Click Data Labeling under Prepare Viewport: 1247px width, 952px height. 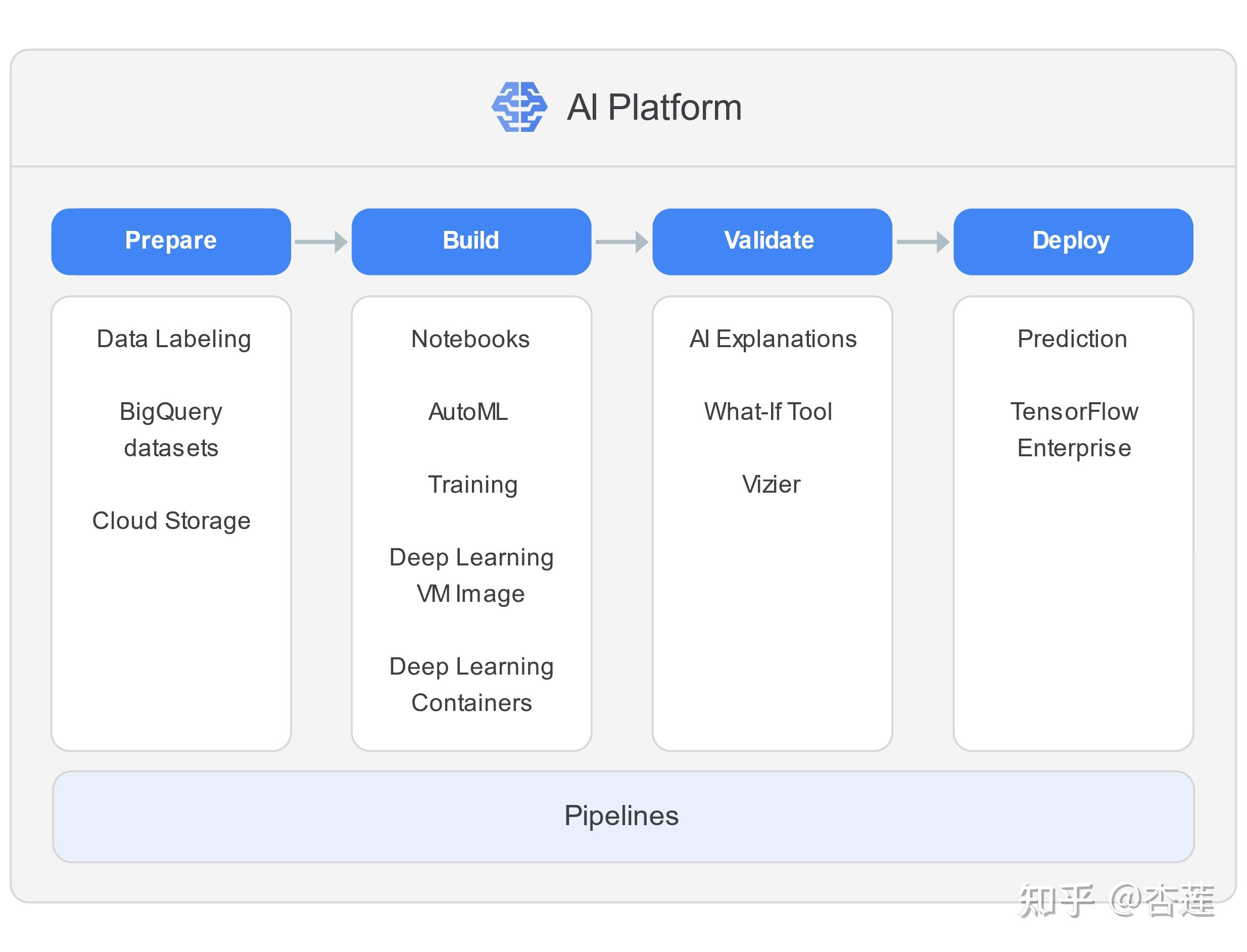click(174, 340)
